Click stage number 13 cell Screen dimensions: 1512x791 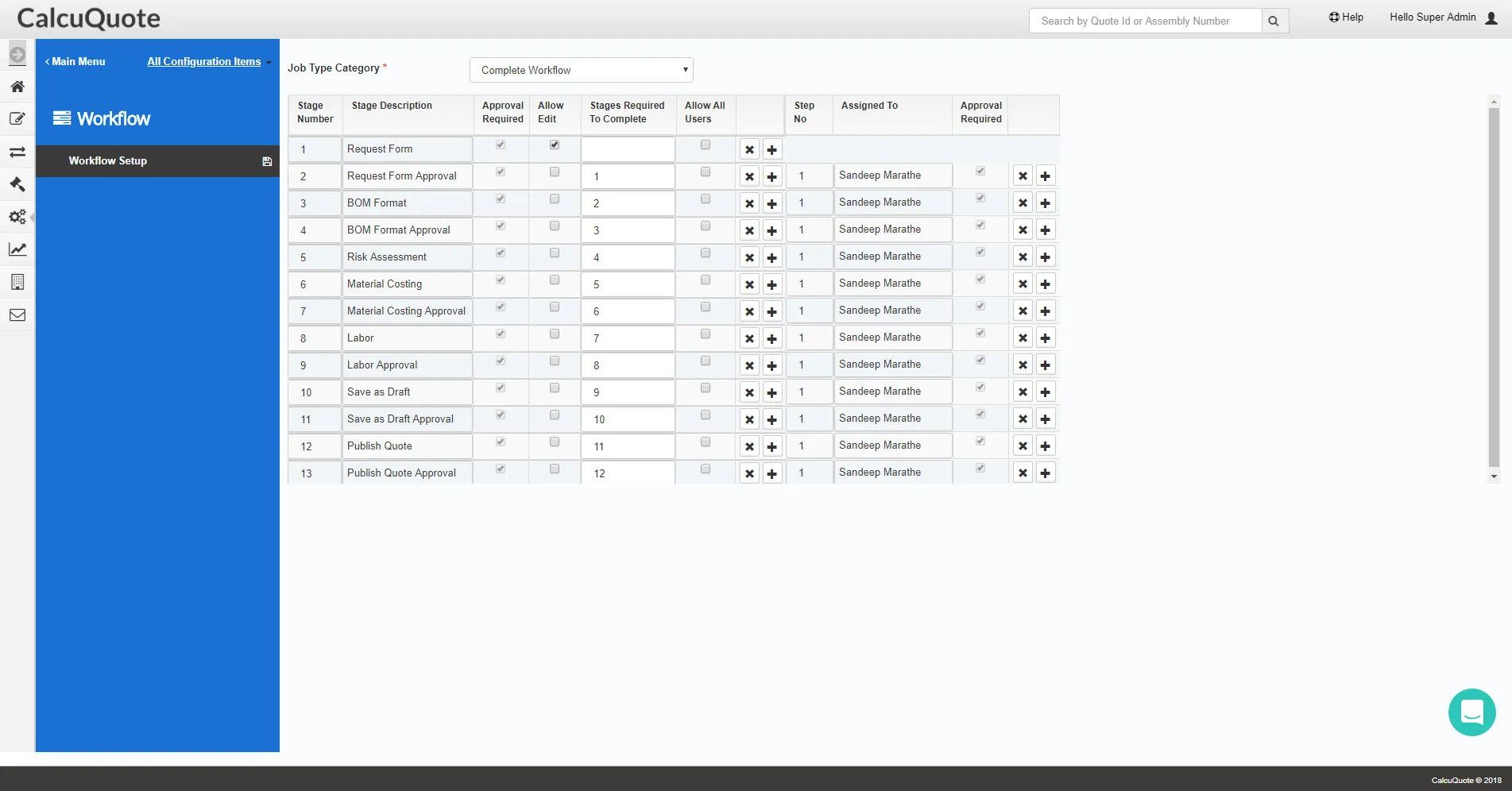[315, 473]
